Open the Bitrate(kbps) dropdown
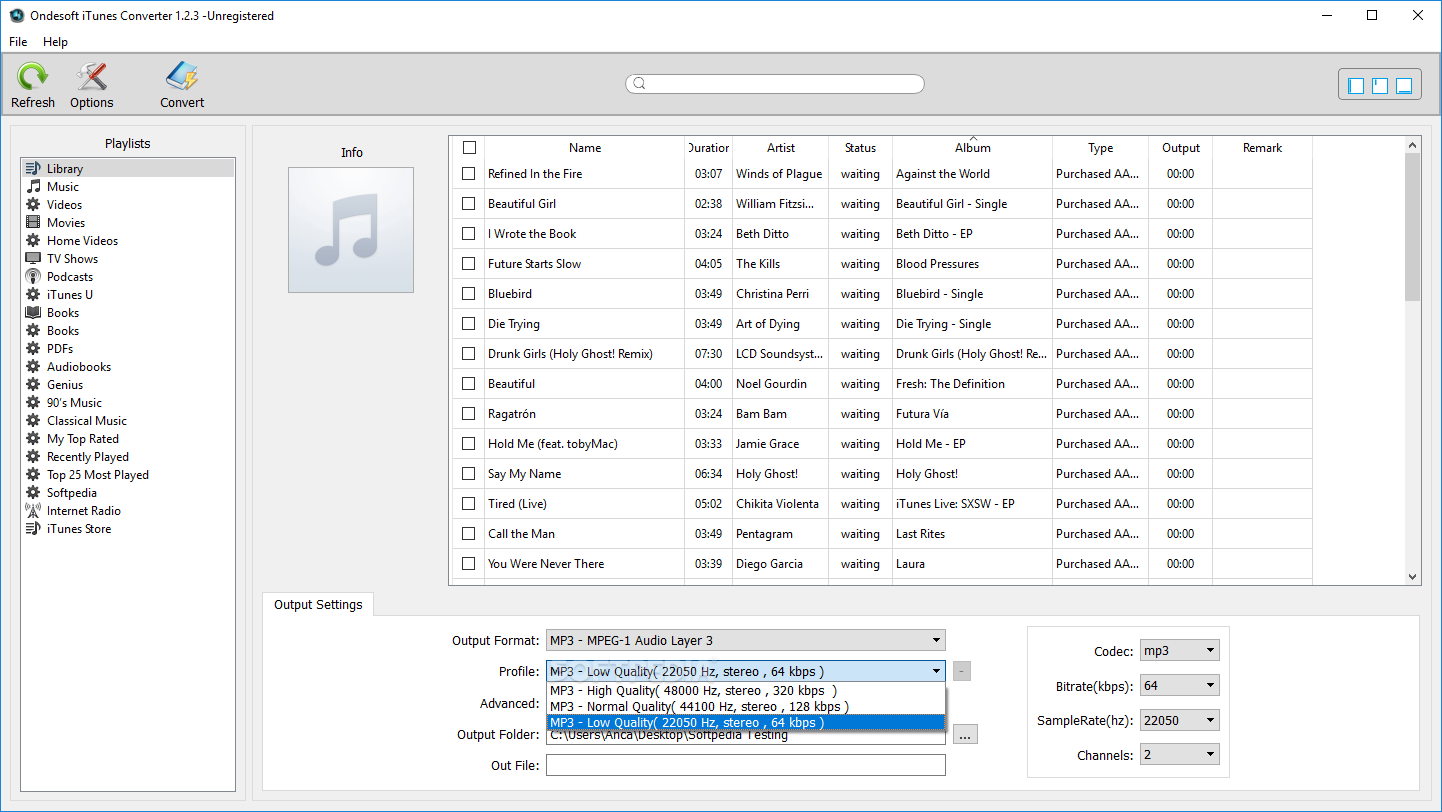 [1180, 686]
